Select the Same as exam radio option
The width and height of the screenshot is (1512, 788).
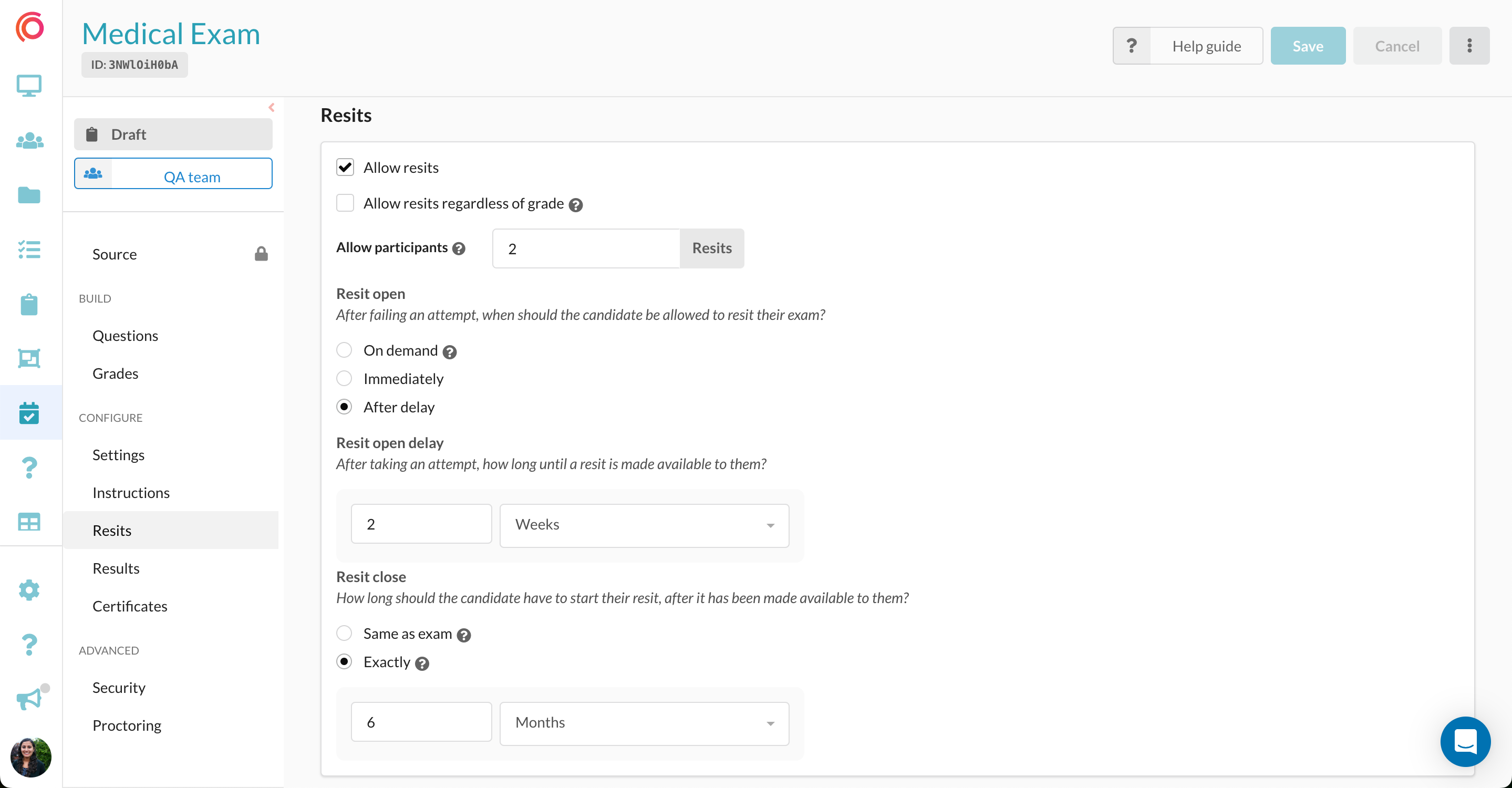pyautogui.click(x=344, y=634)
